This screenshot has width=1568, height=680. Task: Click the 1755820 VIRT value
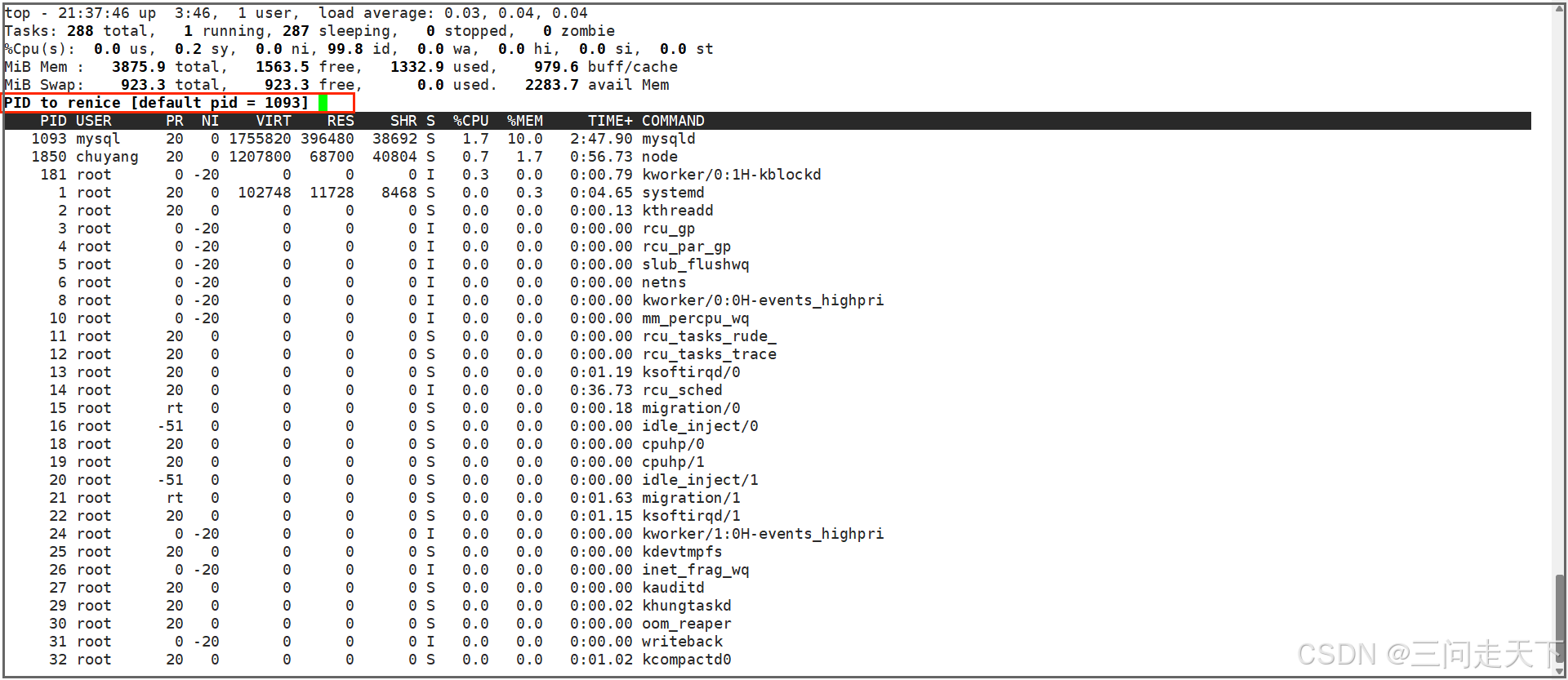(260, 139)
